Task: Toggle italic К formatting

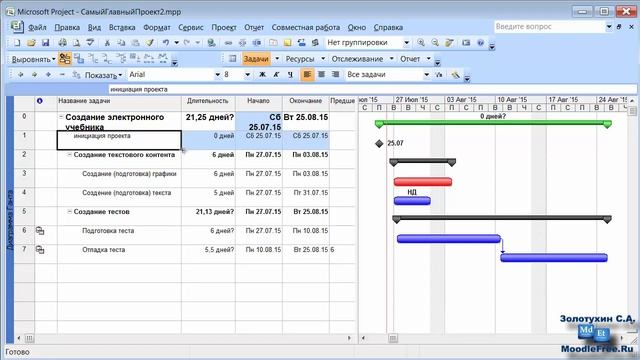Action: pyautogui.click(x=276, y=75)
